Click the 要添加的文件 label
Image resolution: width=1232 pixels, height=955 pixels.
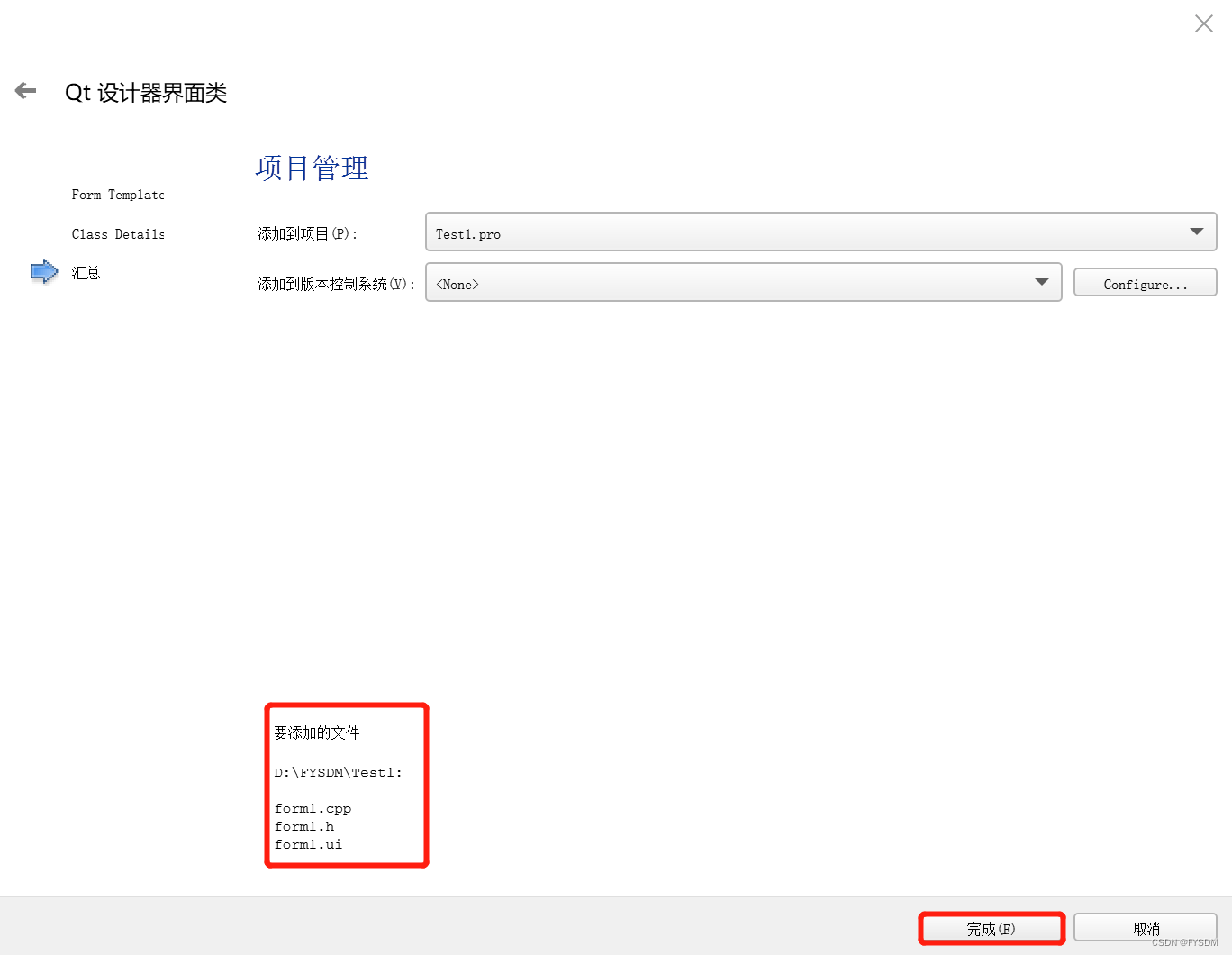coord(316,732)
